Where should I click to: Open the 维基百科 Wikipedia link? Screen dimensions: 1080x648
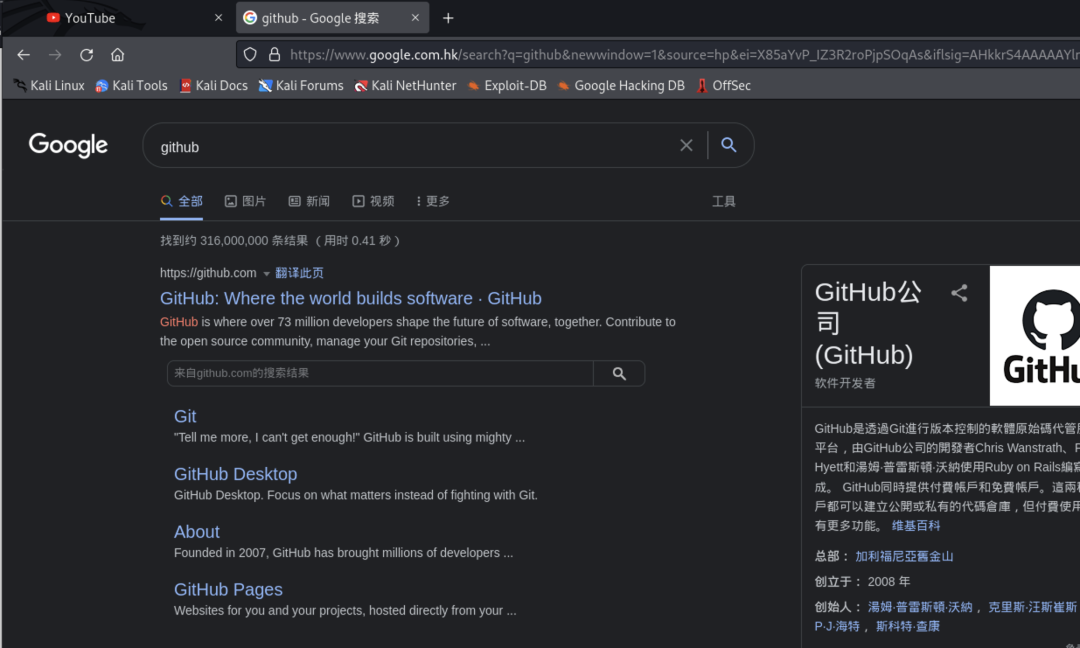[x=916, y=525]
